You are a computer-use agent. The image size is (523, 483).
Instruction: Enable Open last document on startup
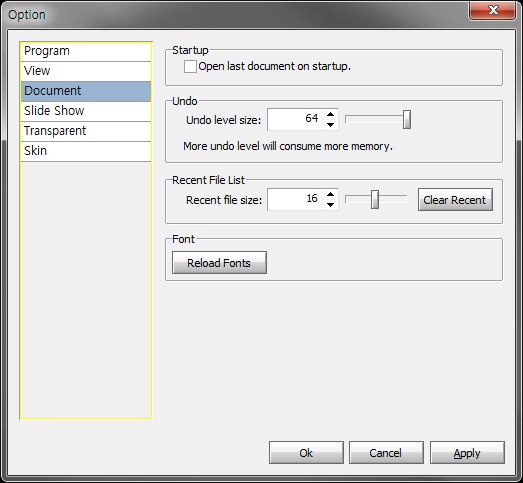pos(190,66)
